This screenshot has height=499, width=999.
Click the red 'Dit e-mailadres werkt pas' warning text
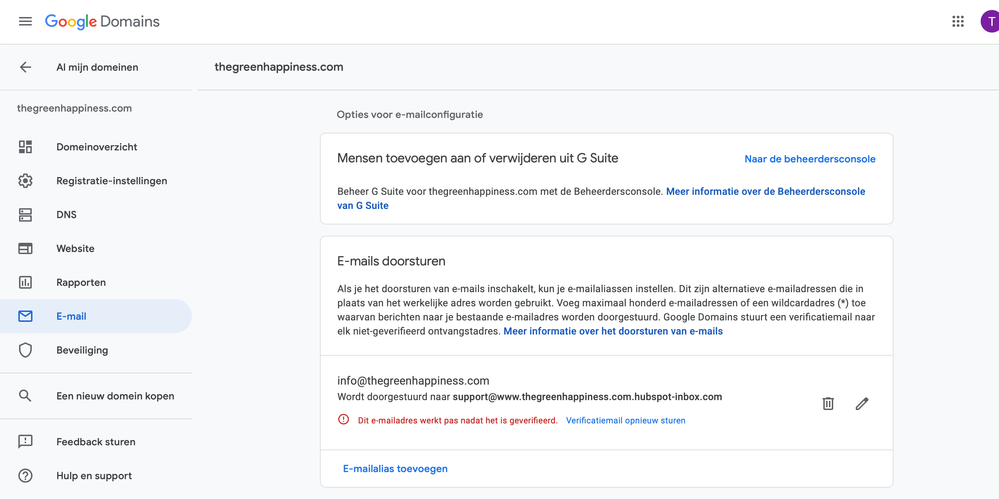point(458,421)
